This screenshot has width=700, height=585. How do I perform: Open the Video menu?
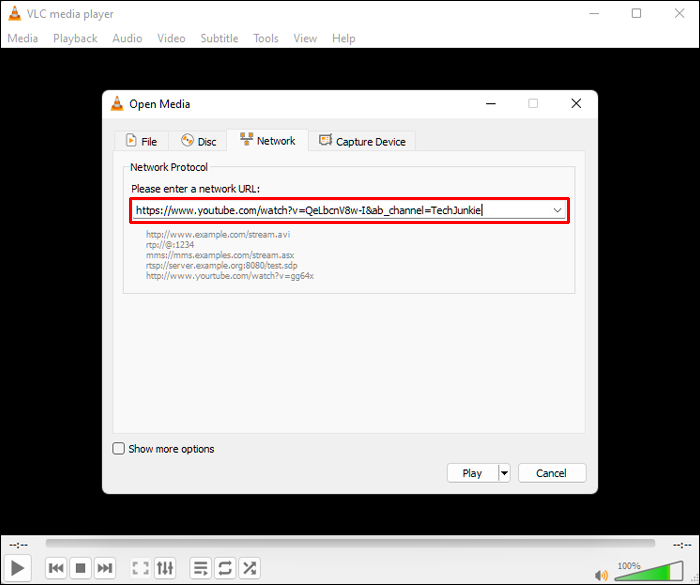pos(171,38)
